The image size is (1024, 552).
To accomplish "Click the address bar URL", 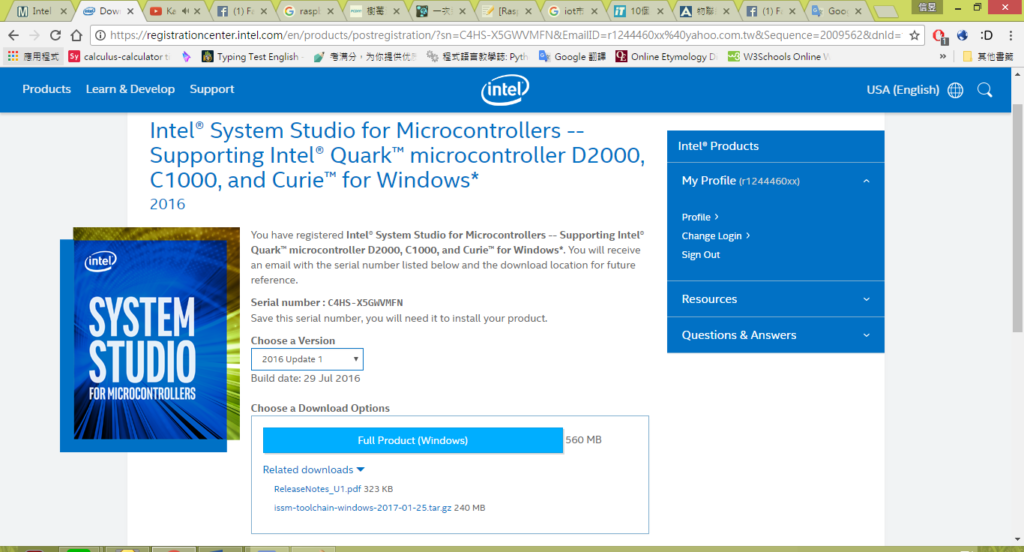I will click(505, 35).
